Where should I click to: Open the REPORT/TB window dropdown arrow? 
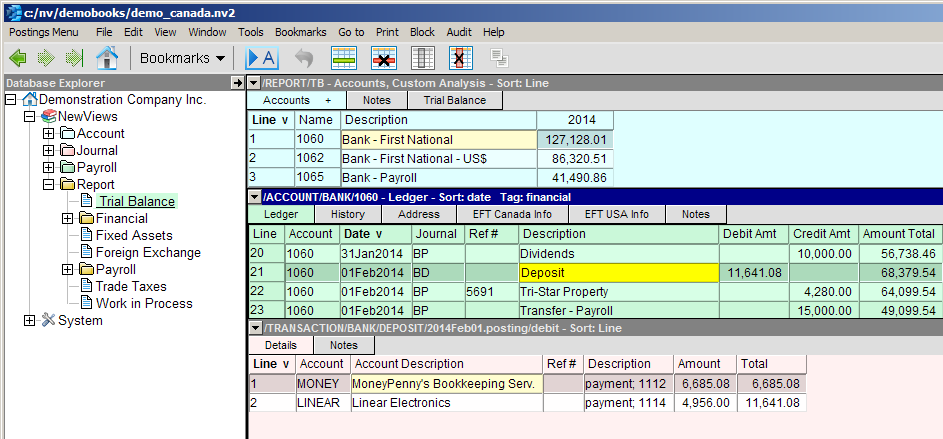[254, 83]
